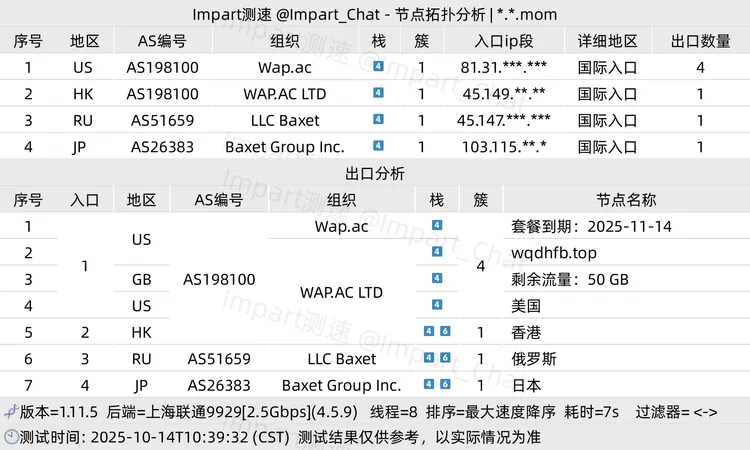Select the 入口ip段 column header
The image size is (750, 450).
503,41
